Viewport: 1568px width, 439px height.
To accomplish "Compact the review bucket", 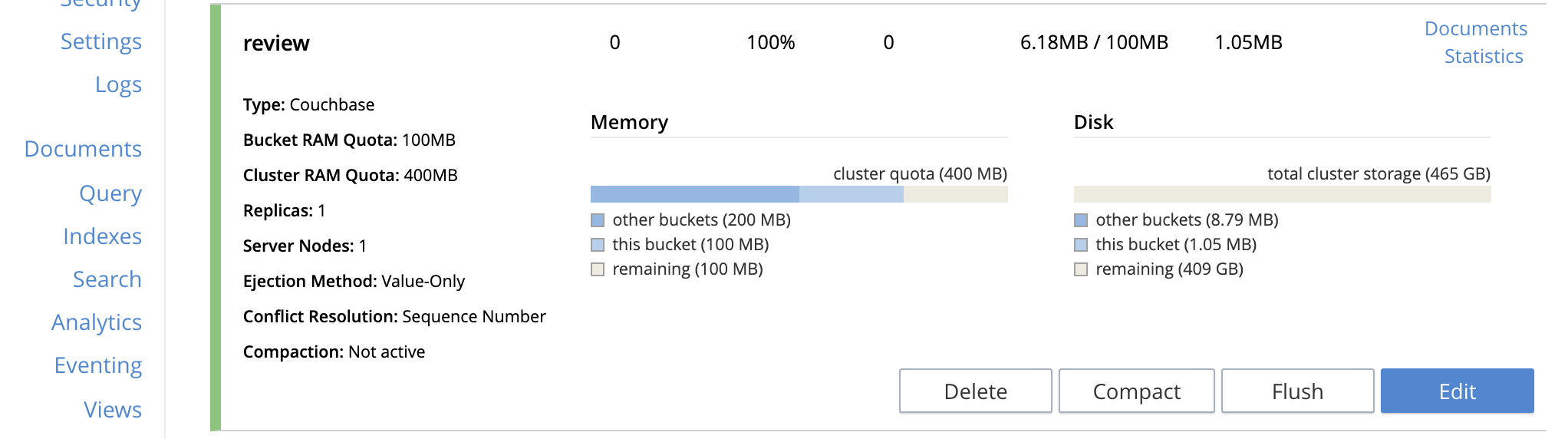I will point(1136,391).
